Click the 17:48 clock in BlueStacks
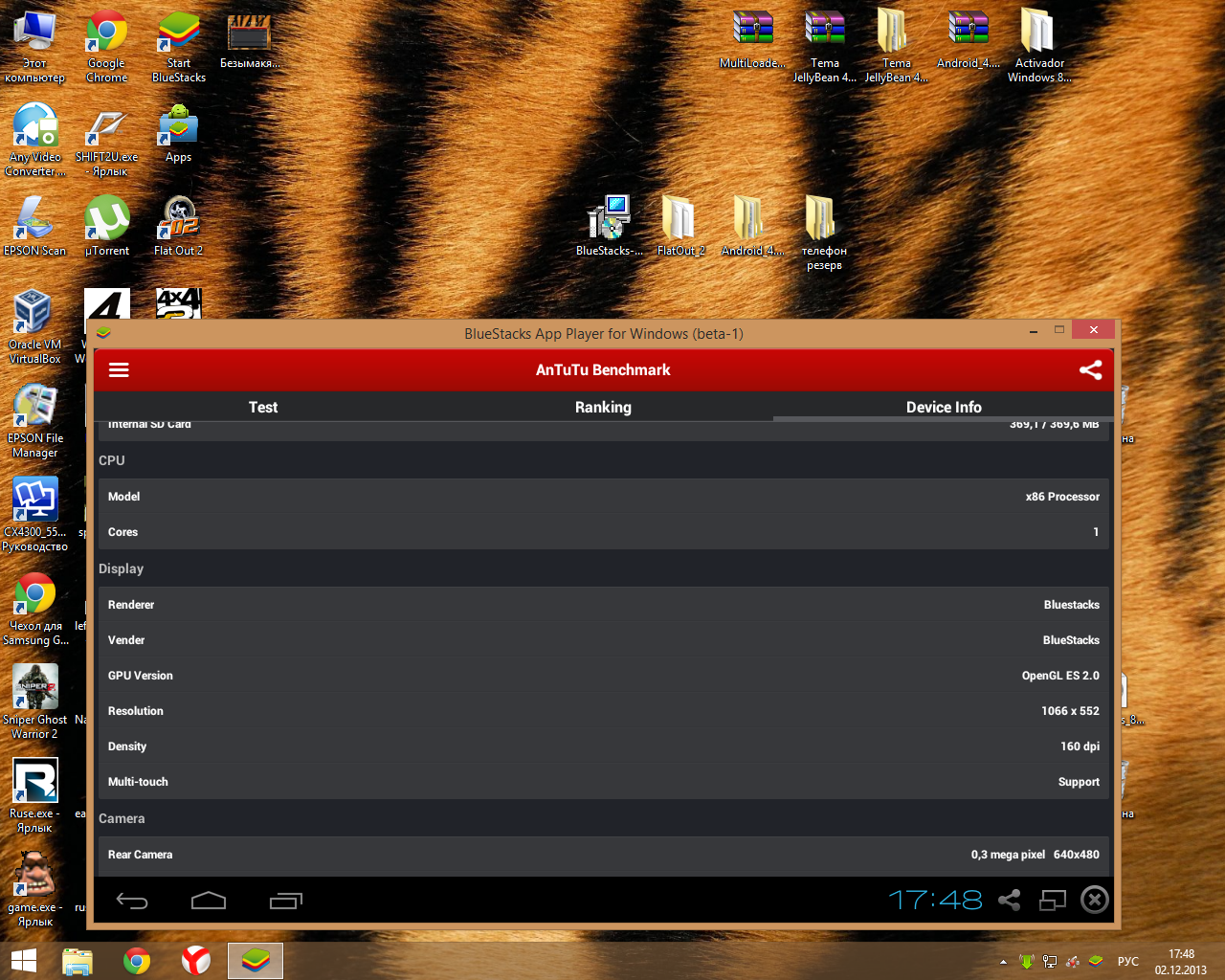1225x980 pixels. pos(935,900)
